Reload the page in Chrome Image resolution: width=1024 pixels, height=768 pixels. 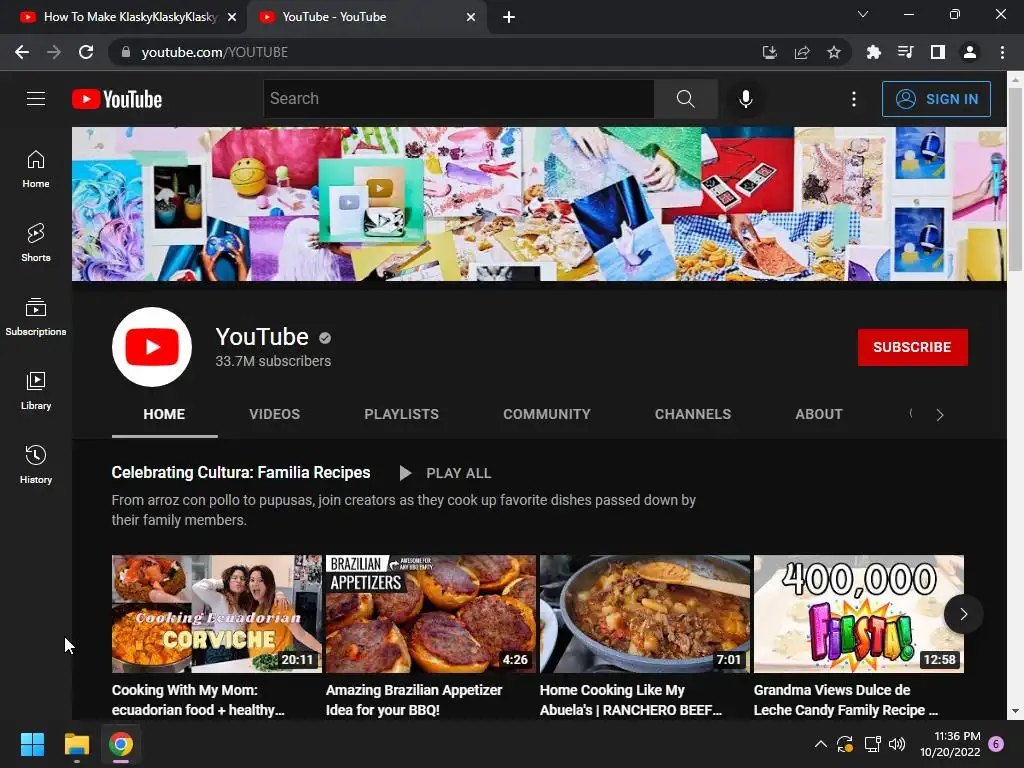pyautogui.click(x=86, y=52)
